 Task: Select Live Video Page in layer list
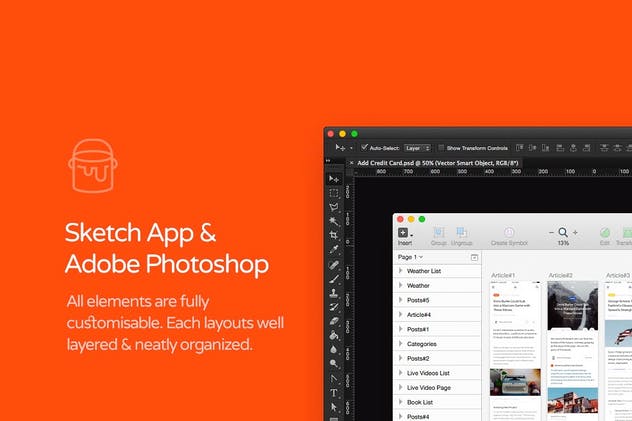[432, 387]
